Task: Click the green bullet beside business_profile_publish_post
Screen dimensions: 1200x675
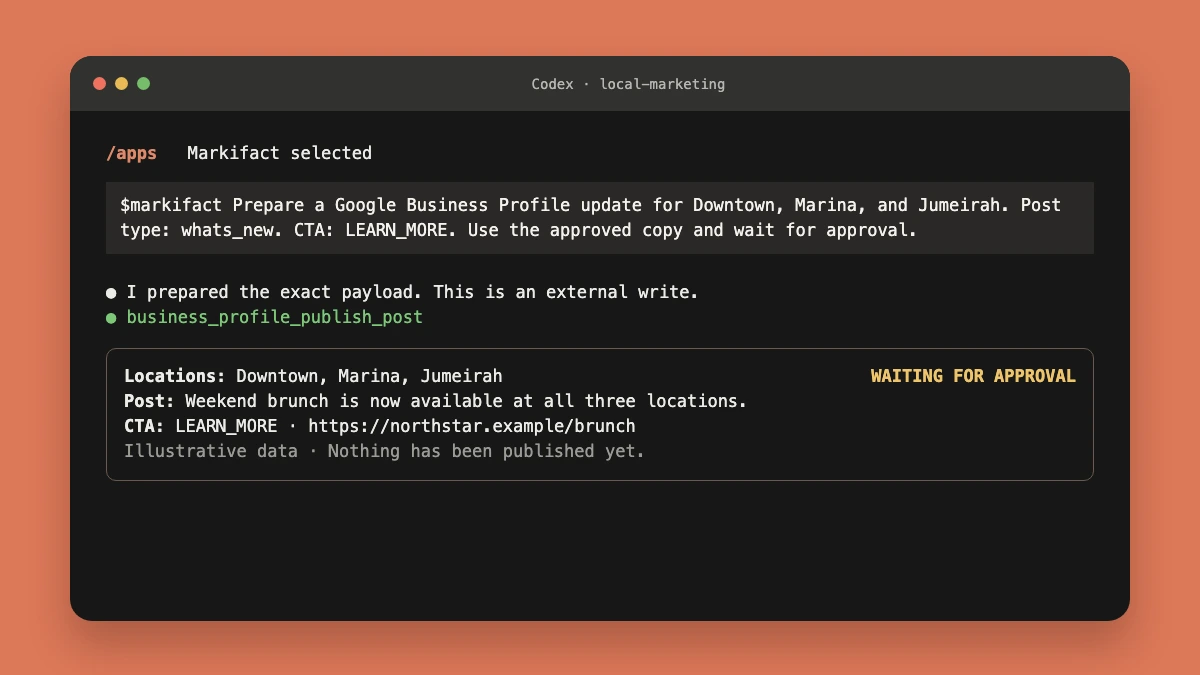Action: 111,318
